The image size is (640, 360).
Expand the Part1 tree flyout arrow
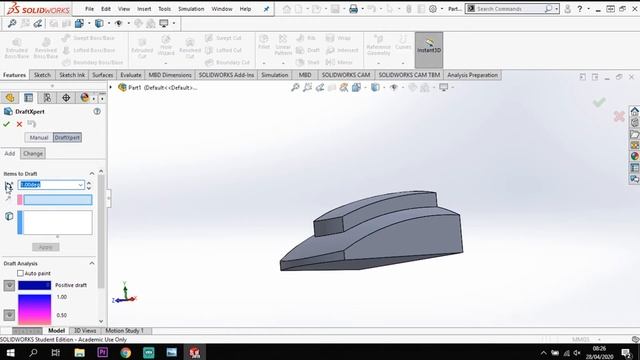click(111, 87)
